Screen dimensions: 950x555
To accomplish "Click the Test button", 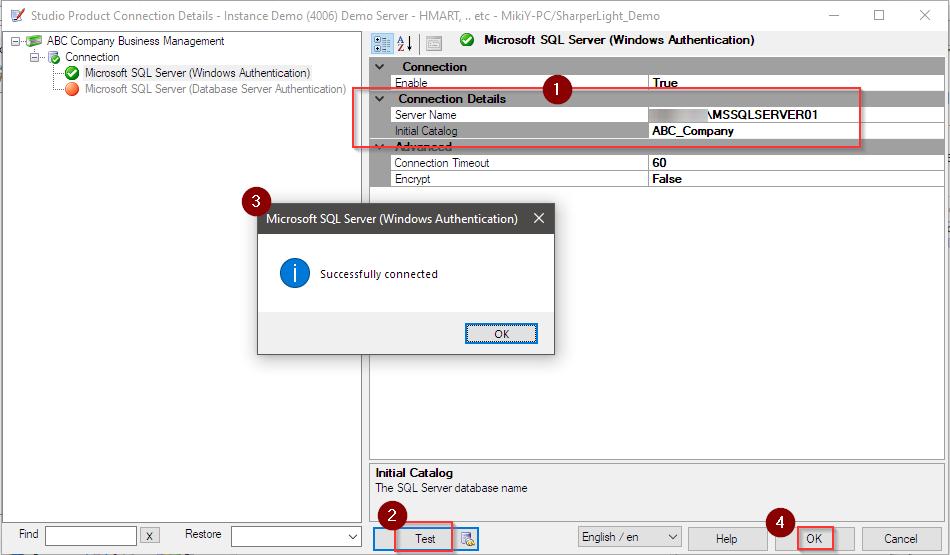I will pos(424,539).
